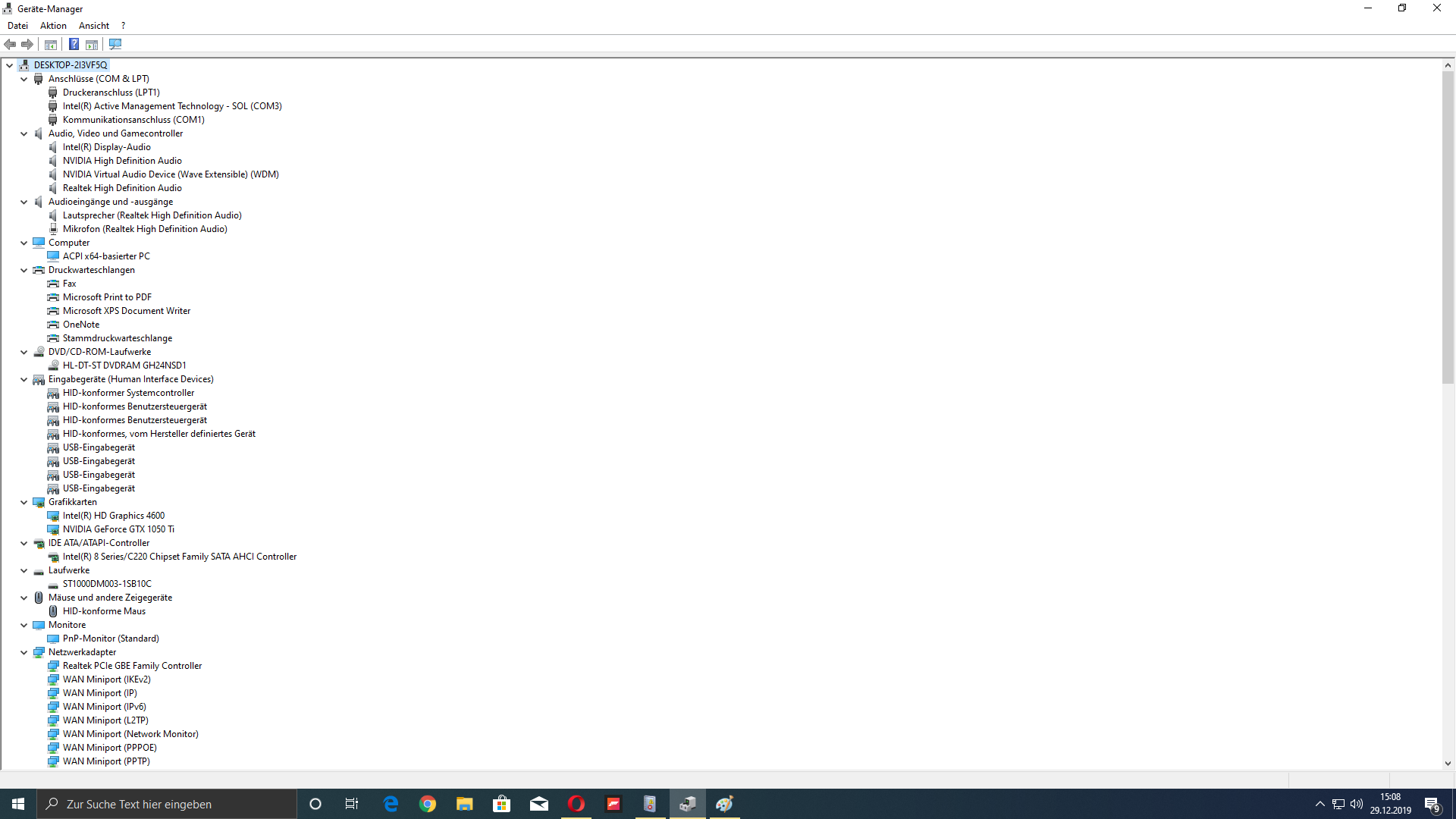This screenshot has height=819, width=1456.
Task: Click the vertical scrollbar down arrow
Action: [1448, 764]
